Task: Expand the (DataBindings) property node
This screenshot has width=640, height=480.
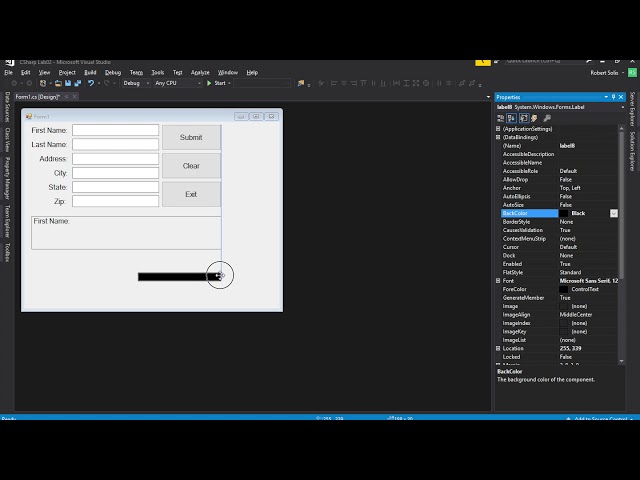Action: (498, 138)
